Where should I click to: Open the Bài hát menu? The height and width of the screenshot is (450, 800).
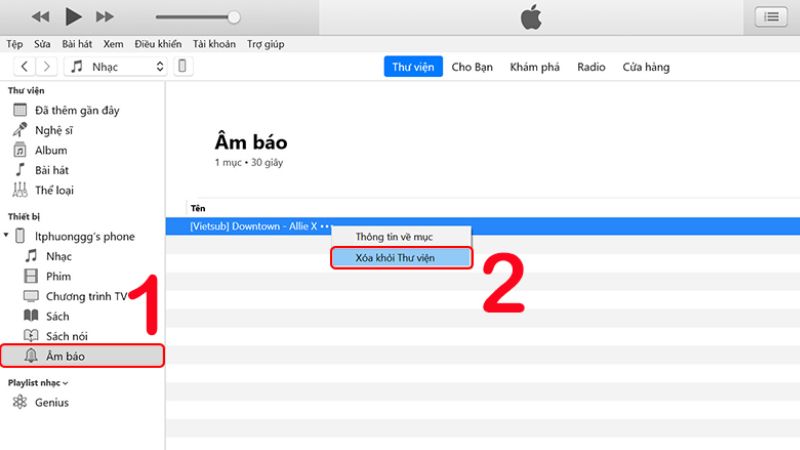(x=77, y=44)
